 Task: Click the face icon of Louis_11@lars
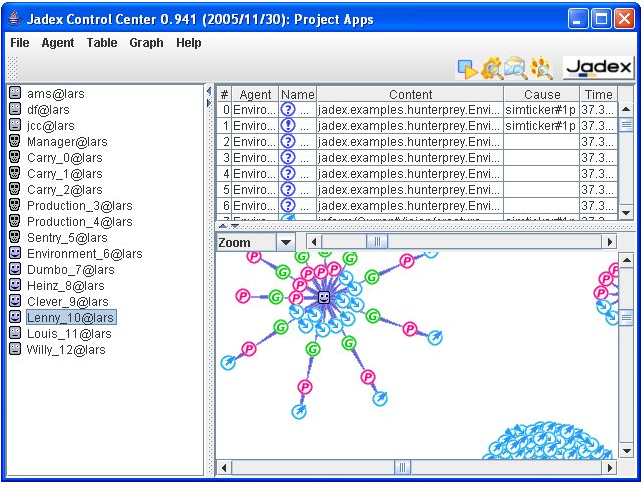click(x=15, y=333)
